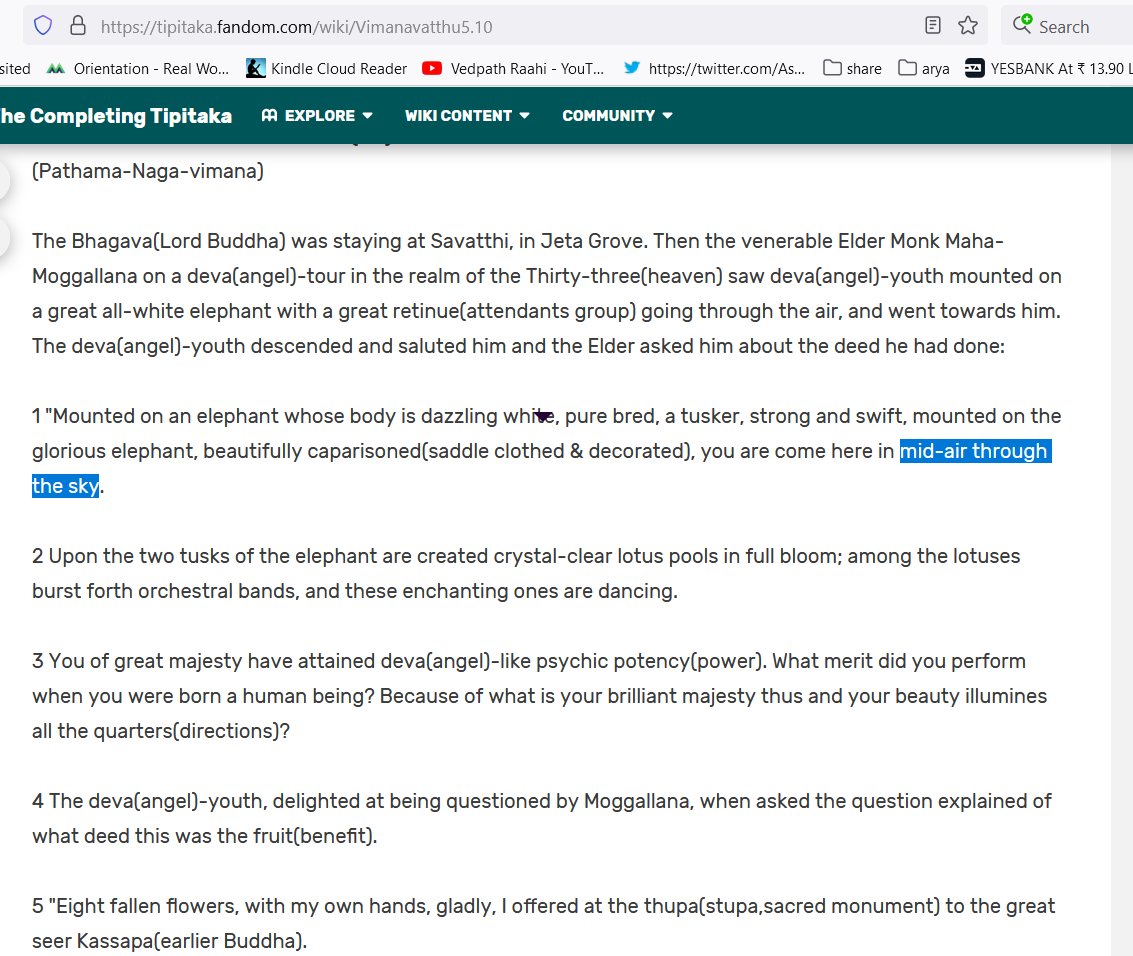
Task: Toggle reader view icon in address bar
Action: [933, 26]
